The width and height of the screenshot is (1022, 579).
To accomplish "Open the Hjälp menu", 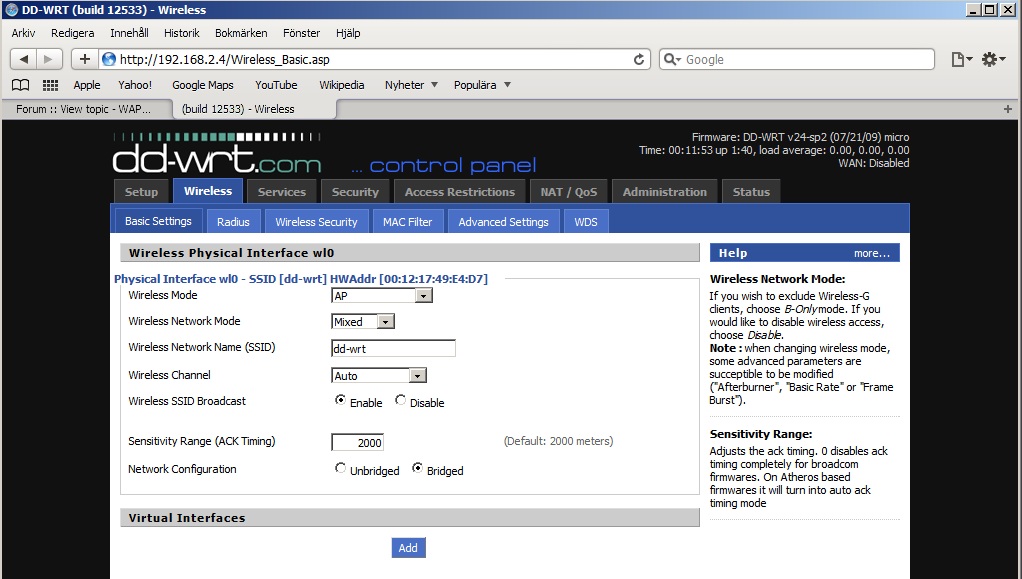I will (x=348, y=33).
